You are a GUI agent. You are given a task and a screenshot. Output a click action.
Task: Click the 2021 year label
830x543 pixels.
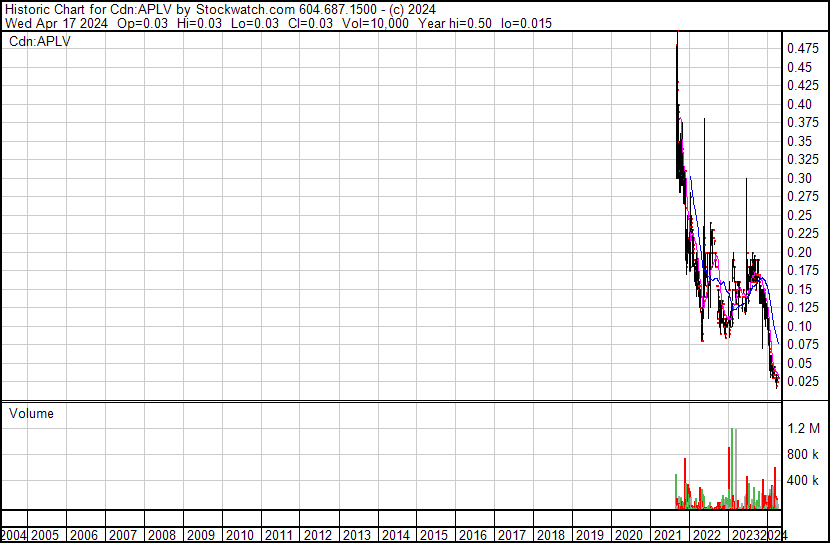coord(666,535)
